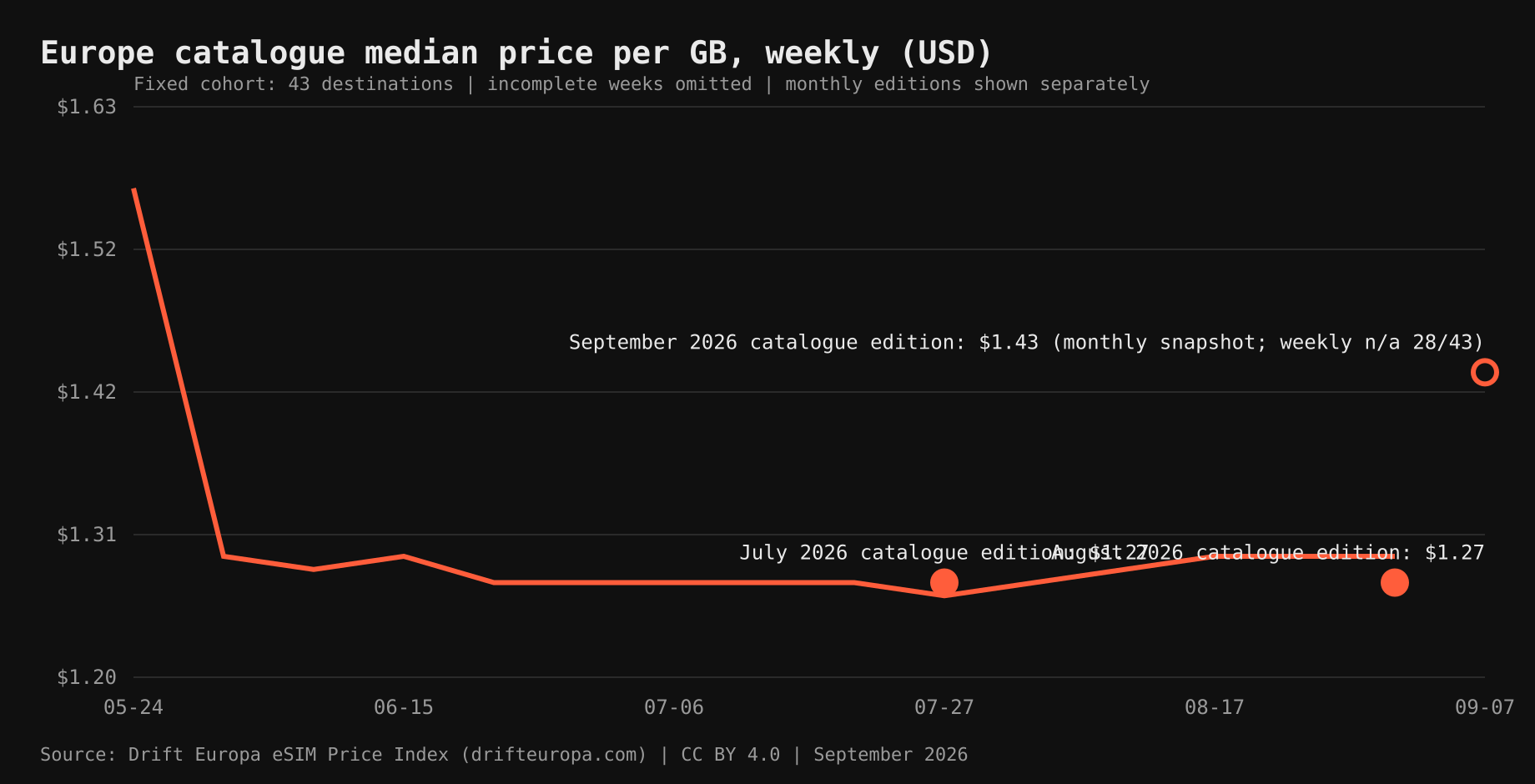This screenshot has width=1535, height=784.
Task: Click the $1.52 y-axis label
Action: pyautogui.click(x=87, y=249)
